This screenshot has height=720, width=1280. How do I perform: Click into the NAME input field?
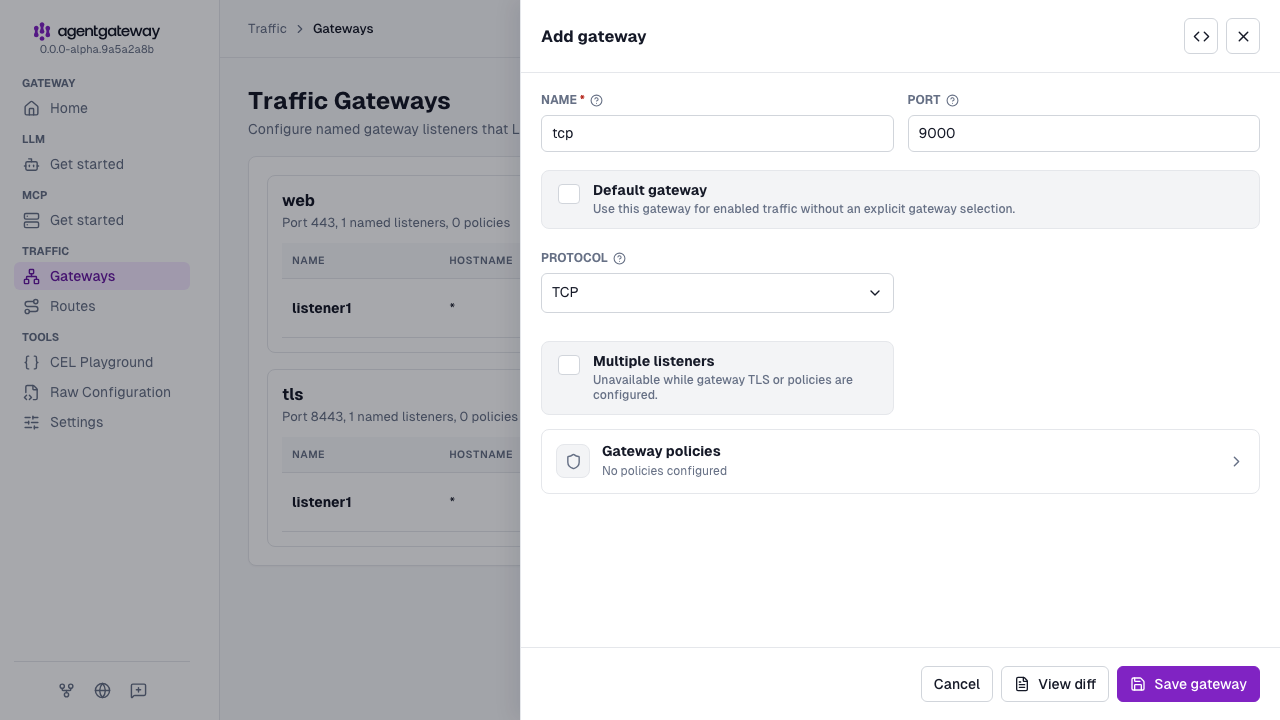pos(717,133)
